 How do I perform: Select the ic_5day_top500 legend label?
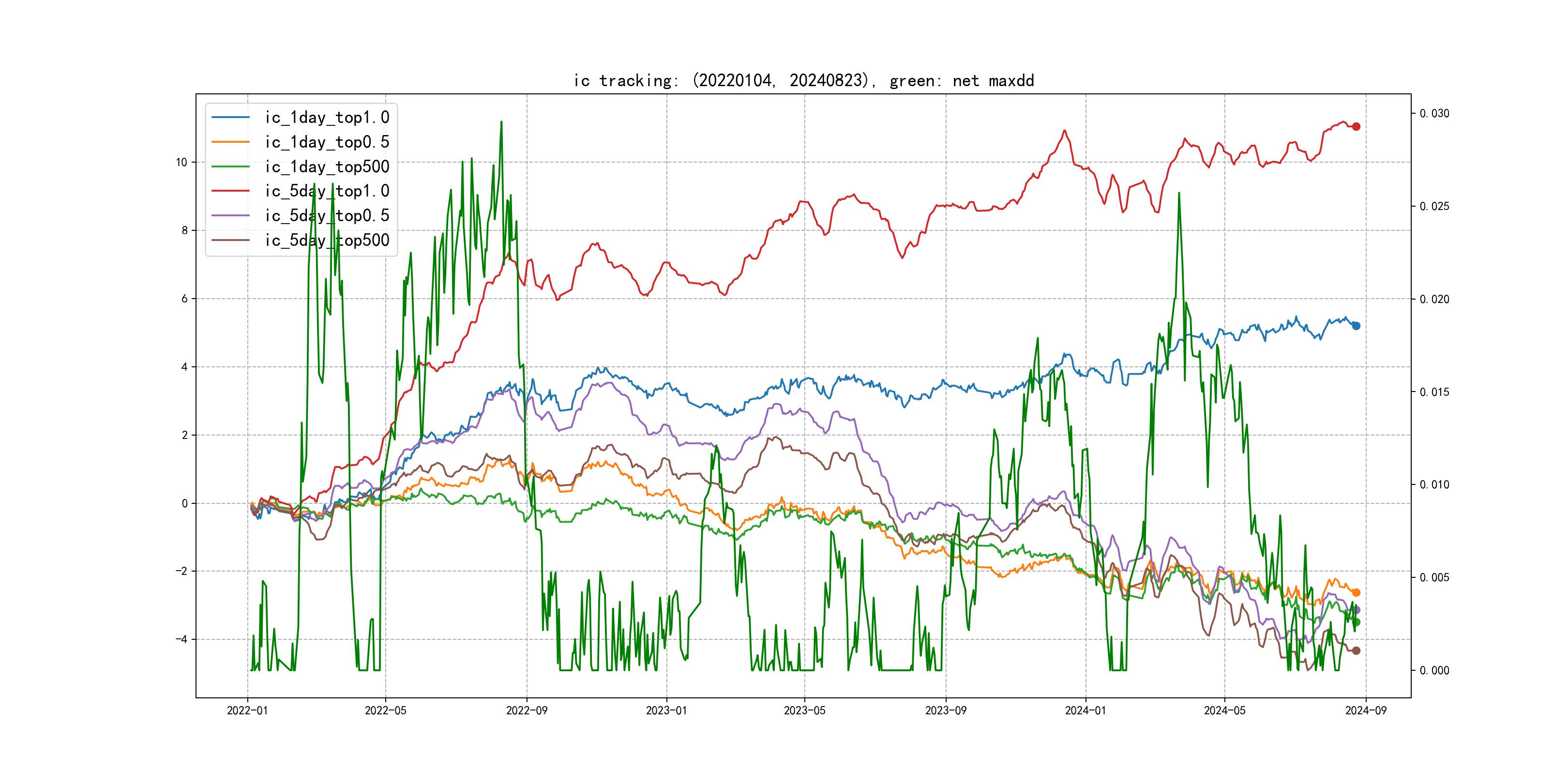(327, 241)
